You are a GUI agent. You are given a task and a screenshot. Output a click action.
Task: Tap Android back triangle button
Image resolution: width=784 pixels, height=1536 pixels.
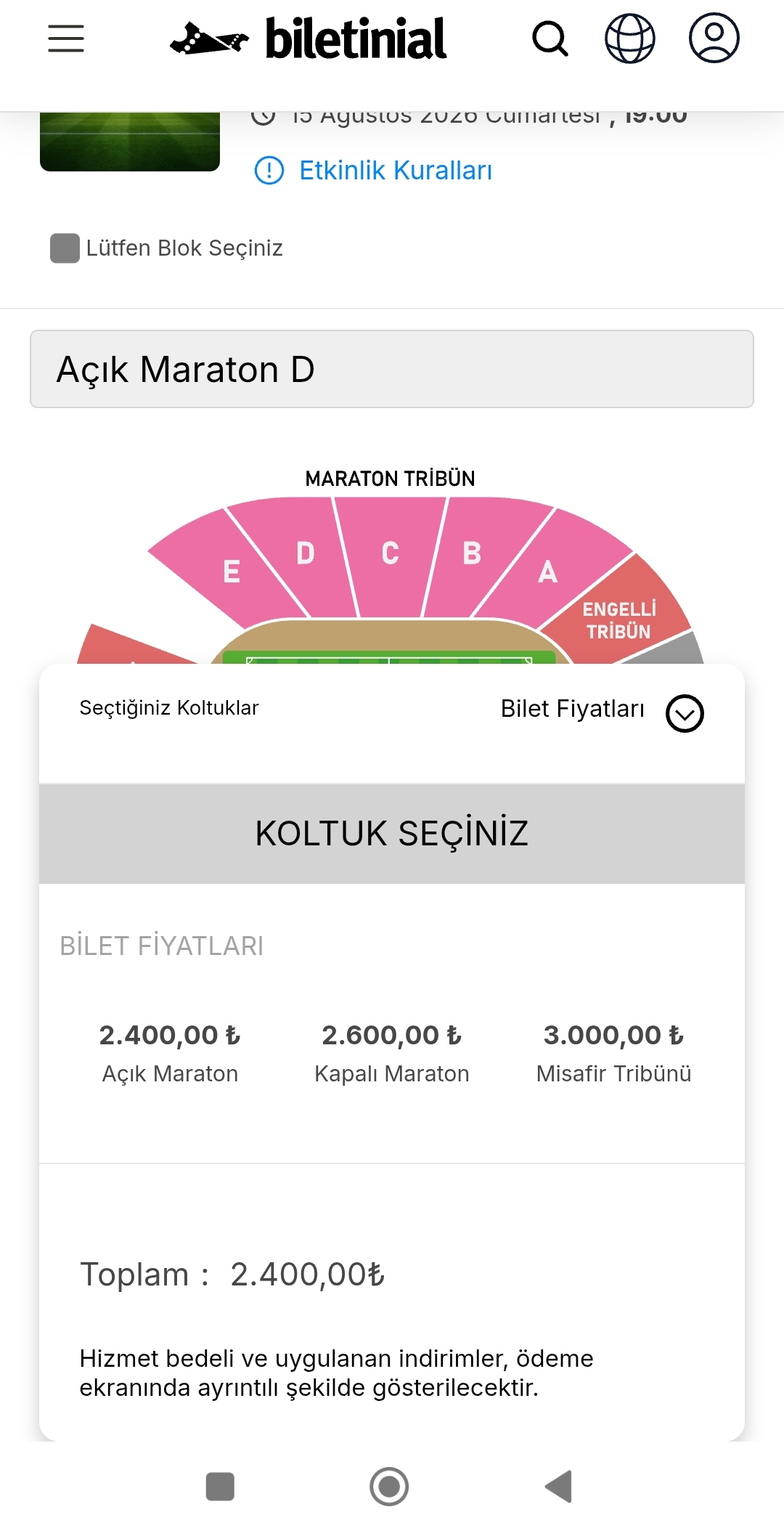(x=558, y=1487)
